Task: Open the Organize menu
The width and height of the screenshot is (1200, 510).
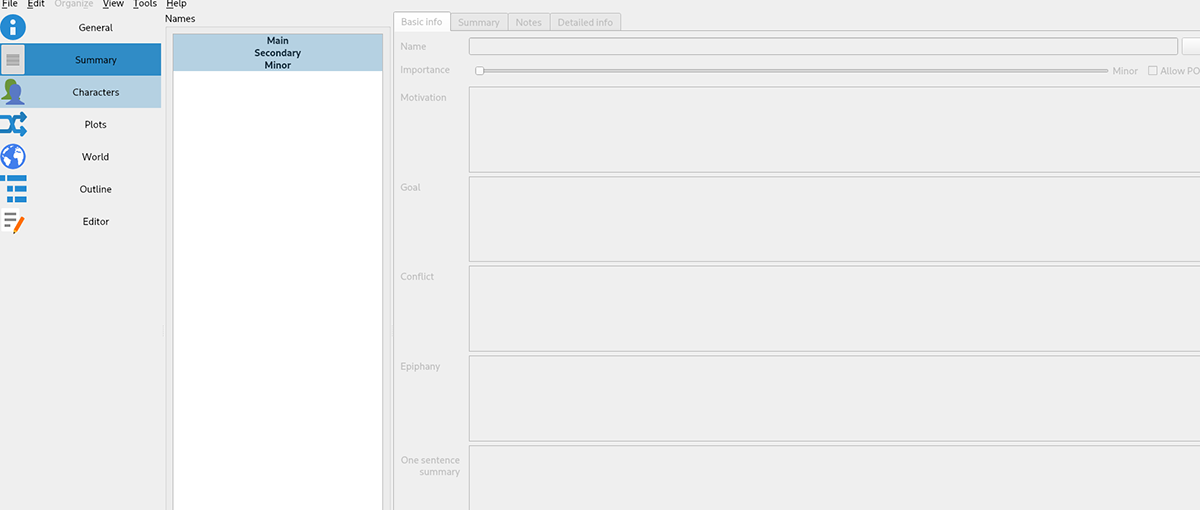Action: pos(74,4)
